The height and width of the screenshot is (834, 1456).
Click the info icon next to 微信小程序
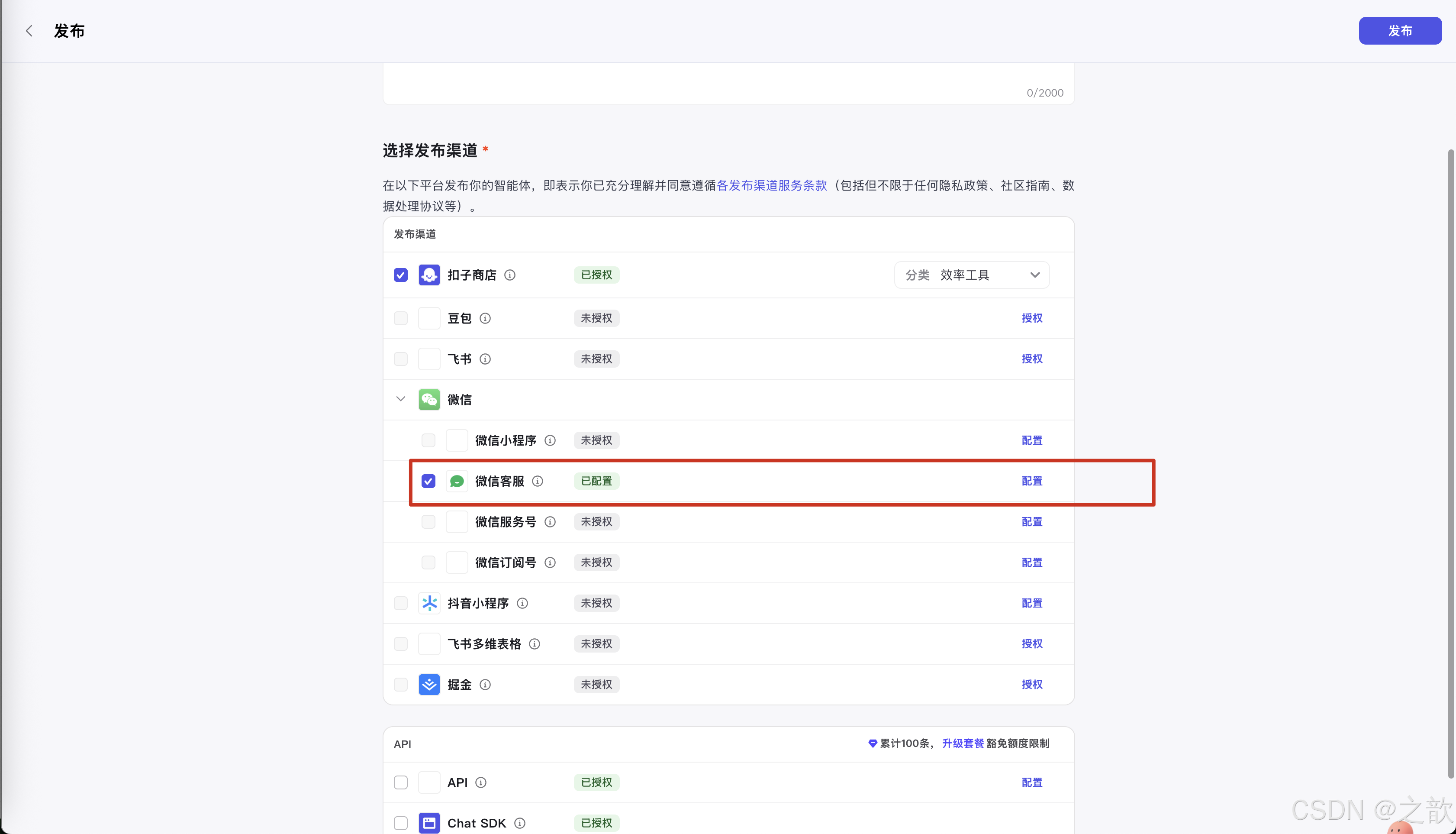[x=550, y=440]
